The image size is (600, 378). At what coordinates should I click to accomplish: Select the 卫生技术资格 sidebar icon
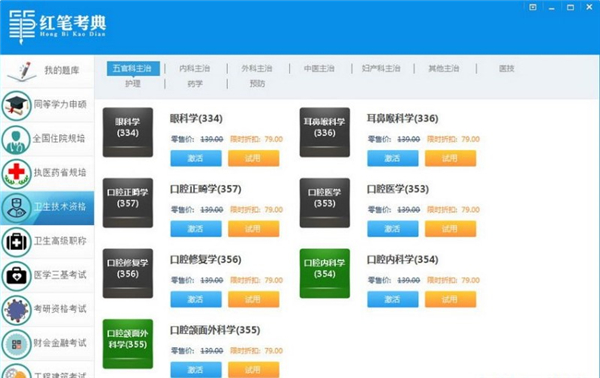pyautogui.click(x=16, y=208)
